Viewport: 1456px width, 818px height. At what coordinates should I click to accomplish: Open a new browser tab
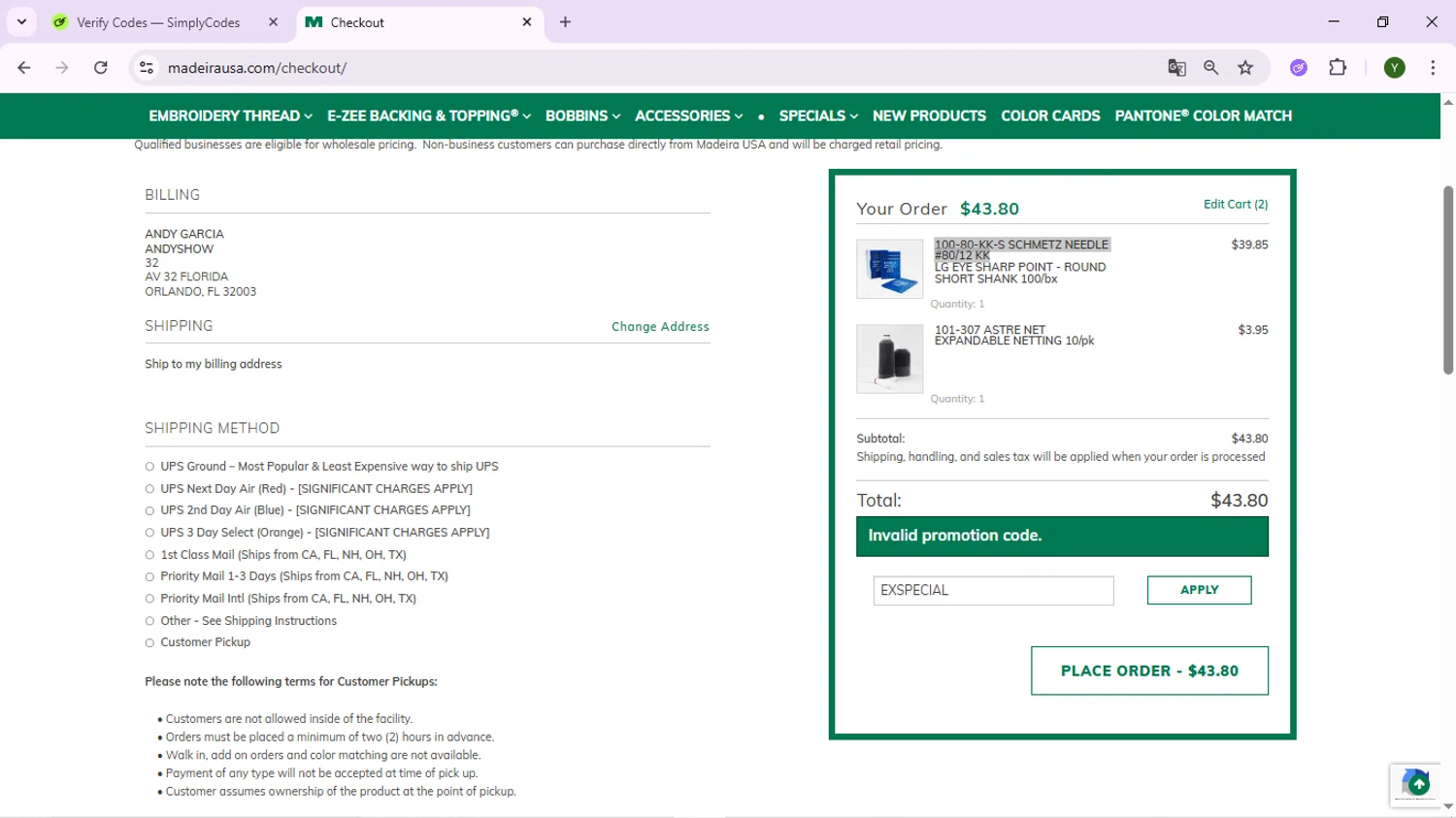(565, 21)
